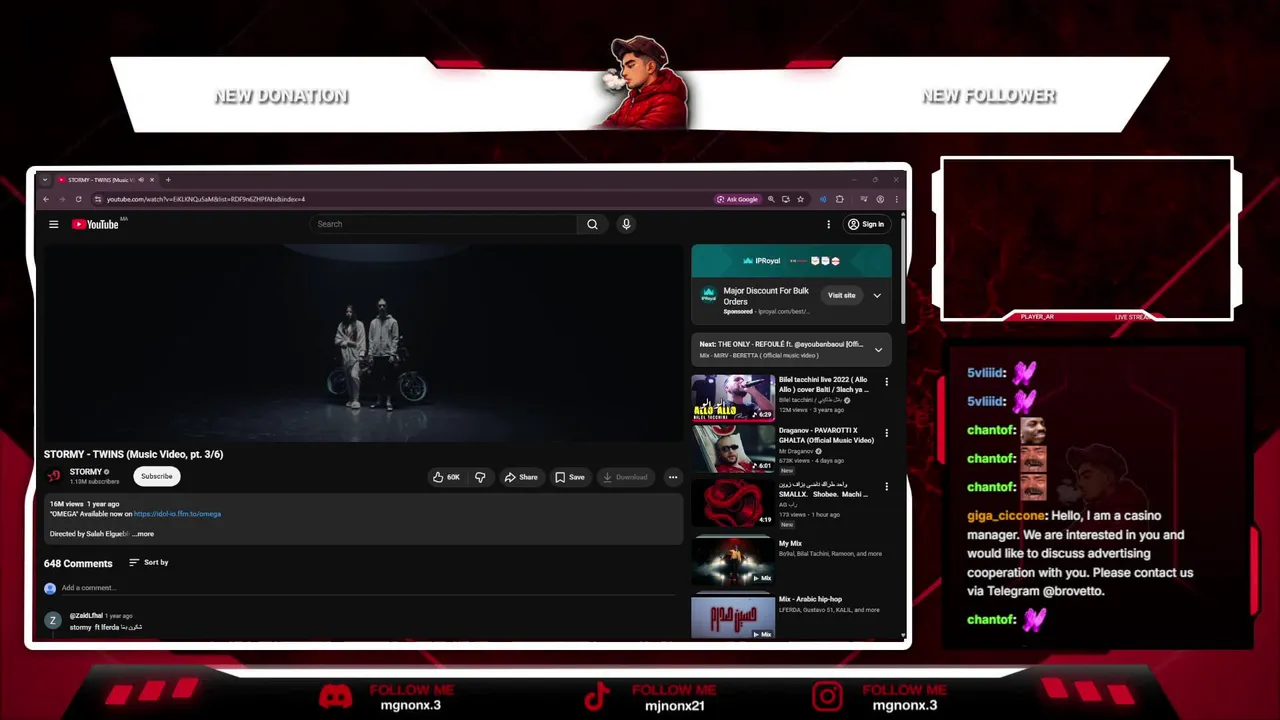Click the commenter avatar letter Z
Viewport: 1280px width, 720px height.
click(53, 621)
